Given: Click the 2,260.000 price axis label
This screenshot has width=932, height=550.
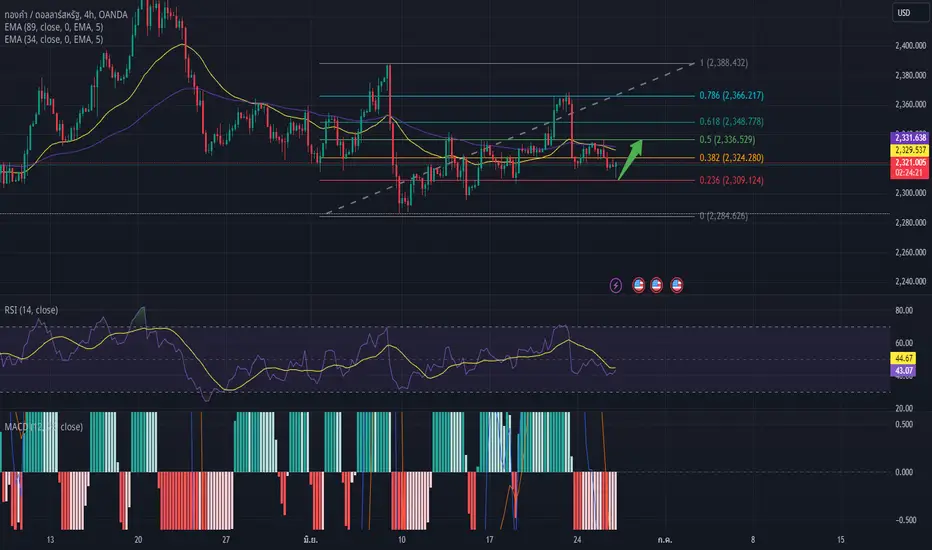Looking at the screenshot, I should coord(910,253).
